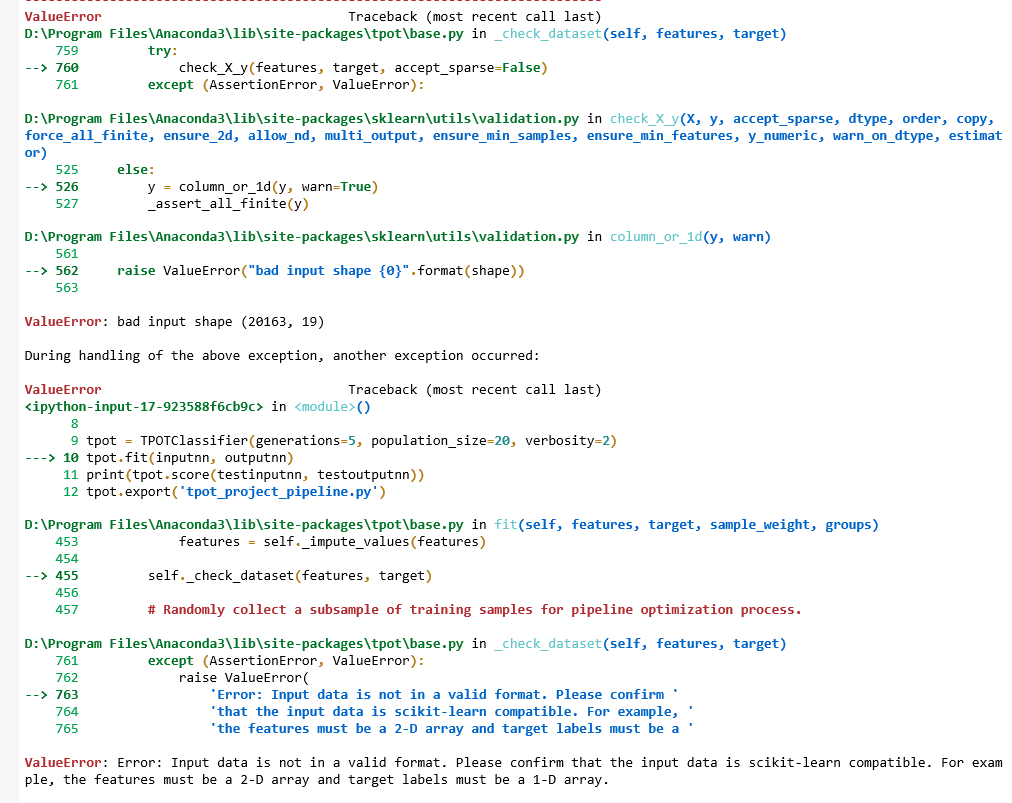Click line 762 'raise ValueError(' statement
Viewport: 1012px width, 803px height.
click(244, 678)
